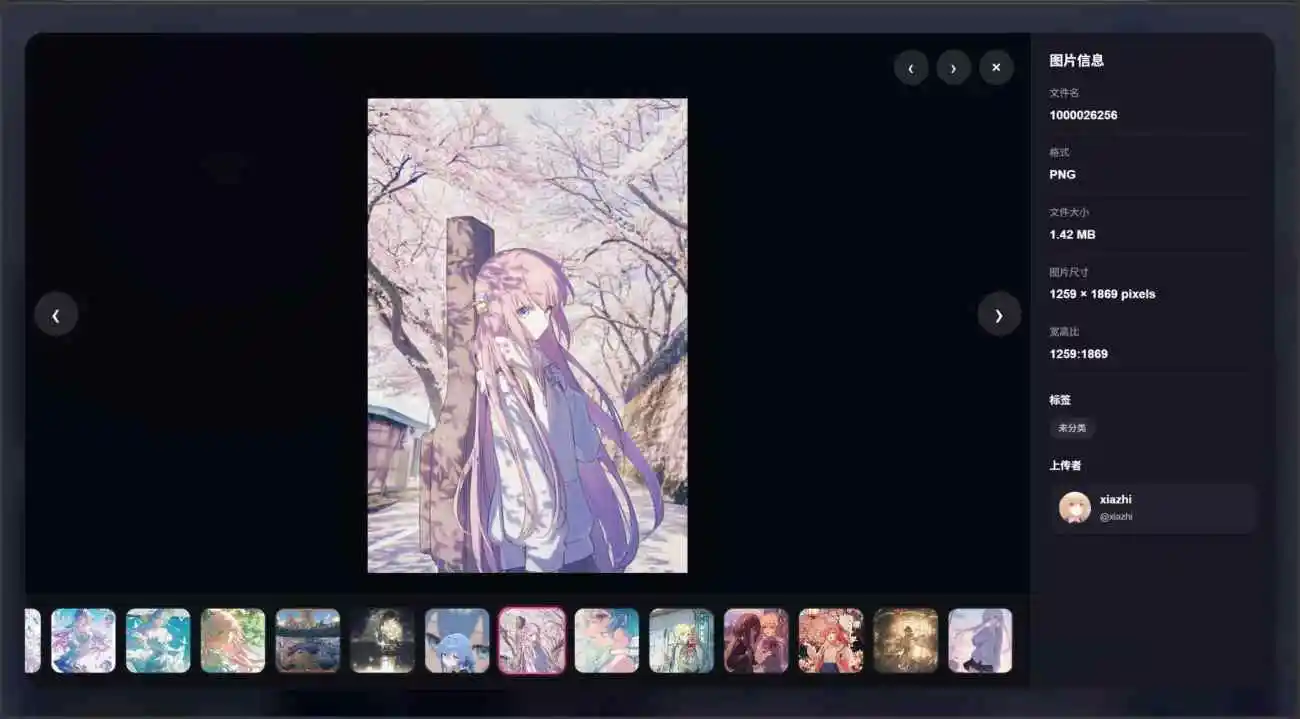Open the last pale purple-haired girl thumbnail
The height and width of the screenshot is (719, 1300).
pyautogui.click(x=980, y=640)
